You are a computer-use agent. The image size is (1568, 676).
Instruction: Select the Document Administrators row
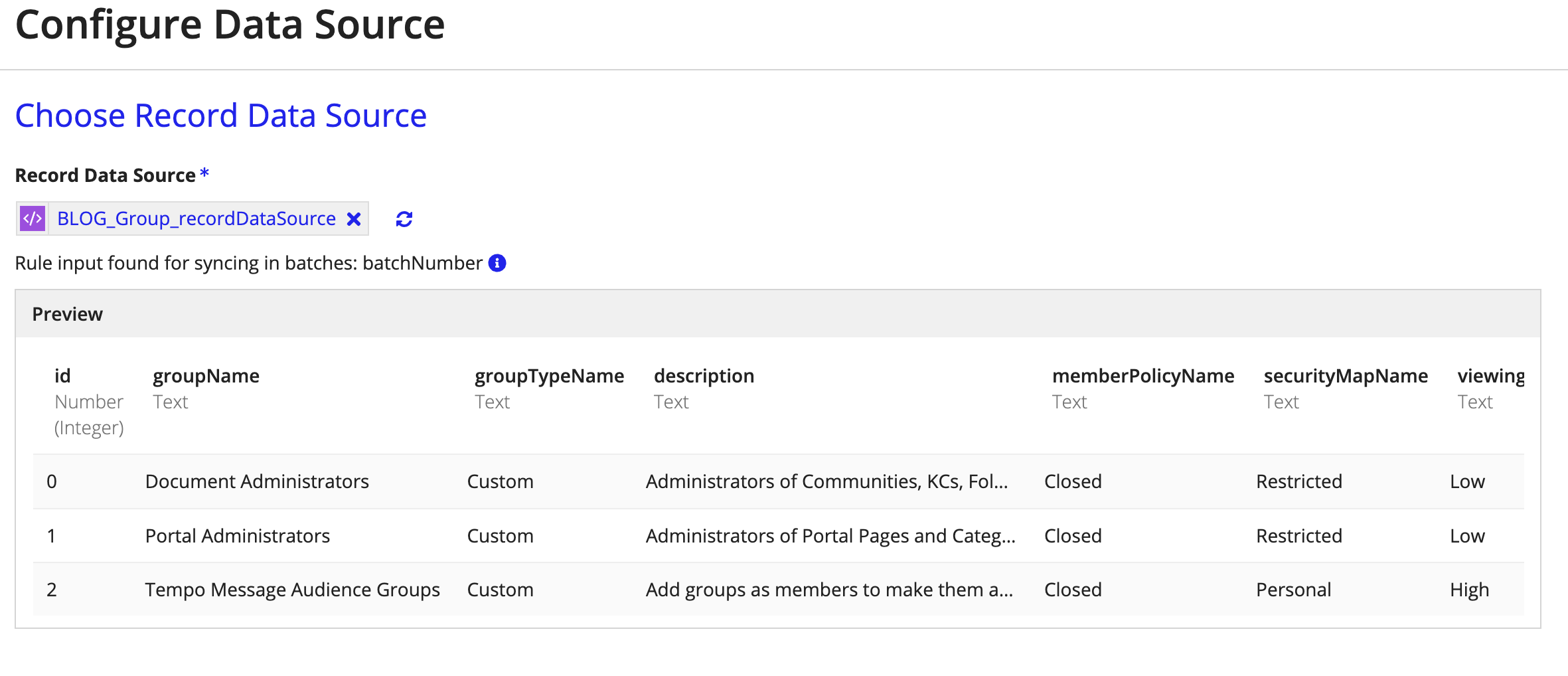[x=257, y=481]
